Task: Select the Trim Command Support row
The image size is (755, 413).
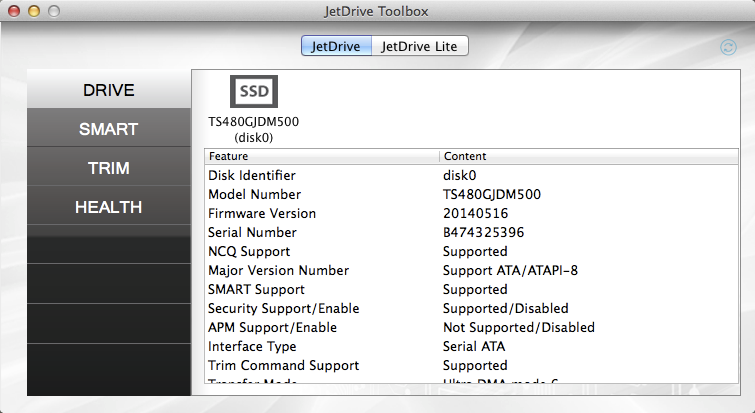Action: (x=470, y=365)
